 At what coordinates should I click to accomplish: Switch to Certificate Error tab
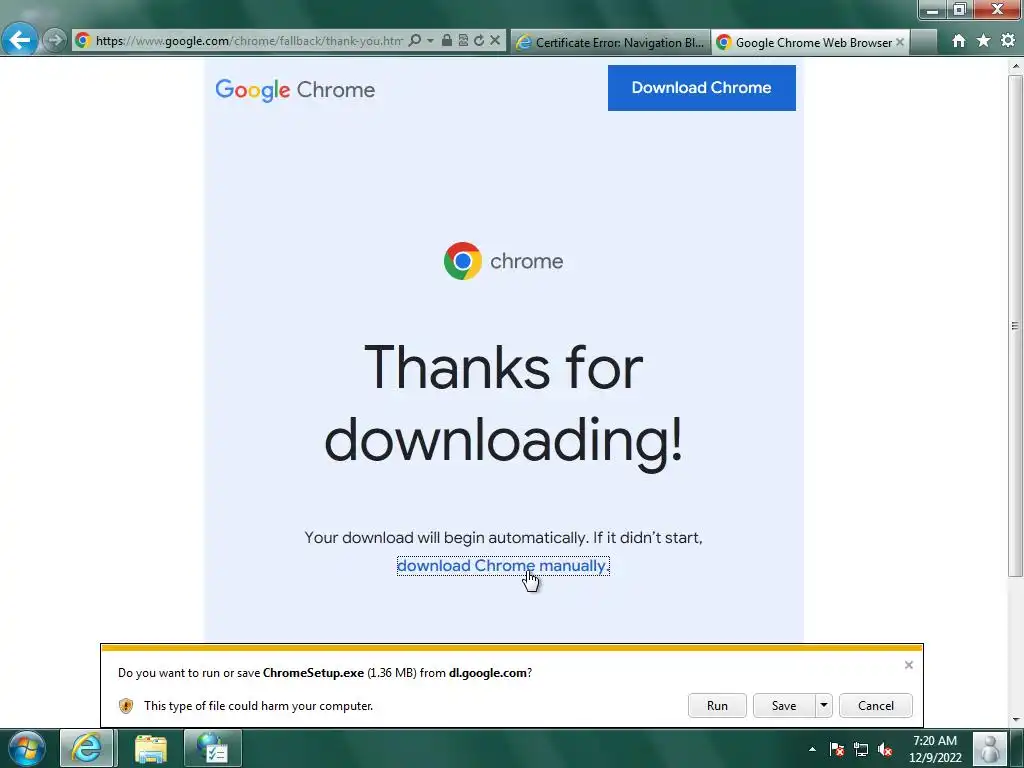[610, 42]
